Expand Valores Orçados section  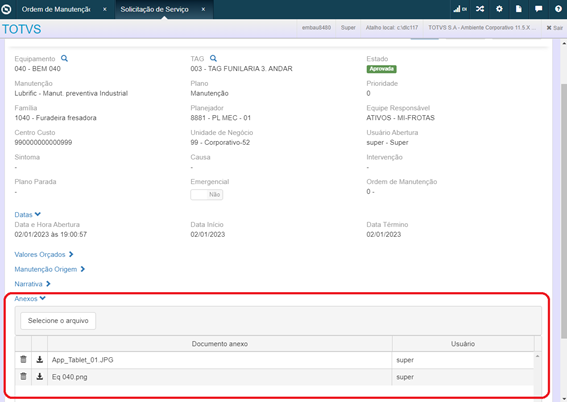44,255
